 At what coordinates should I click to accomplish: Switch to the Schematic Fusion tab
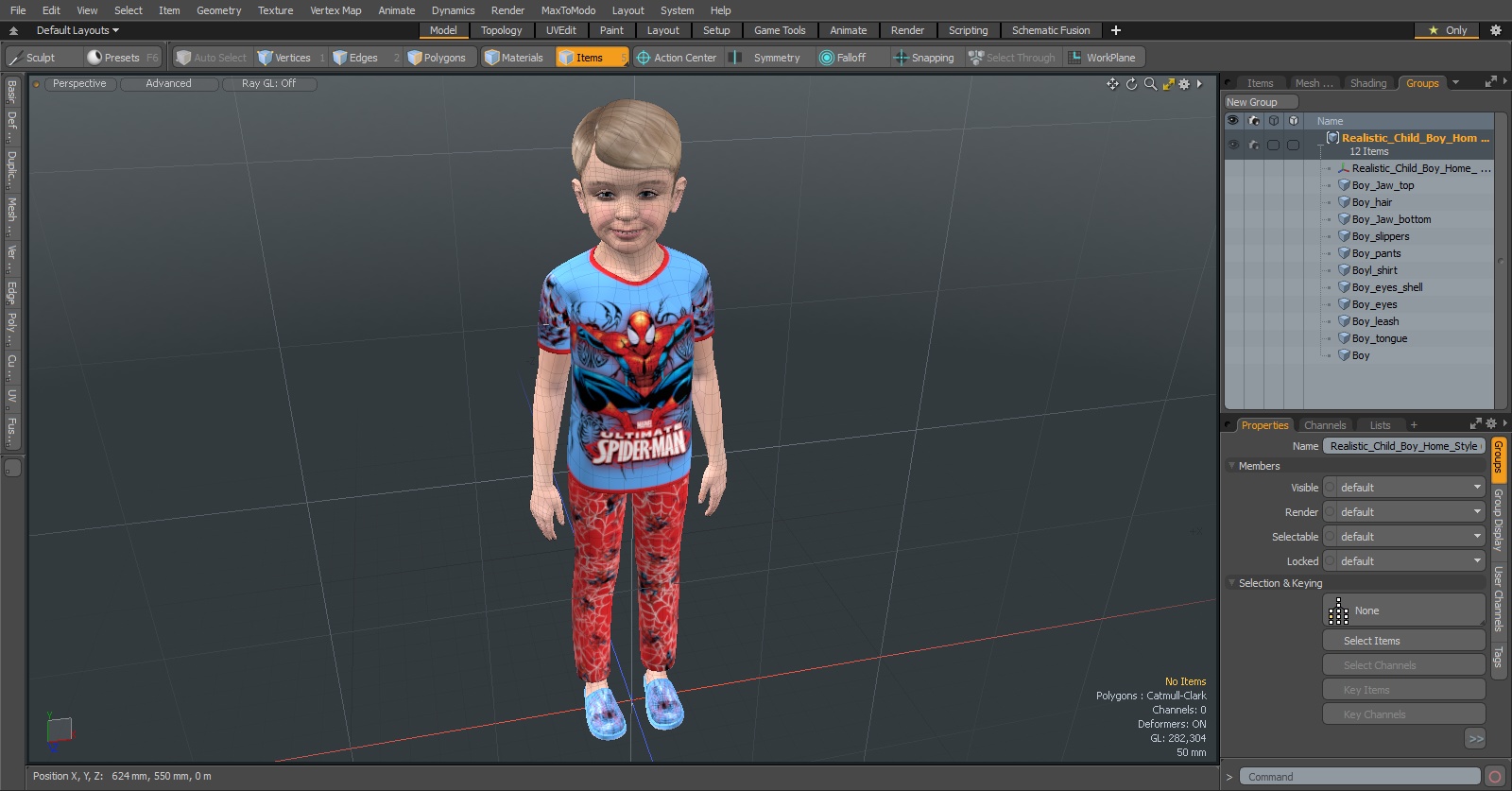[1051, 30]
